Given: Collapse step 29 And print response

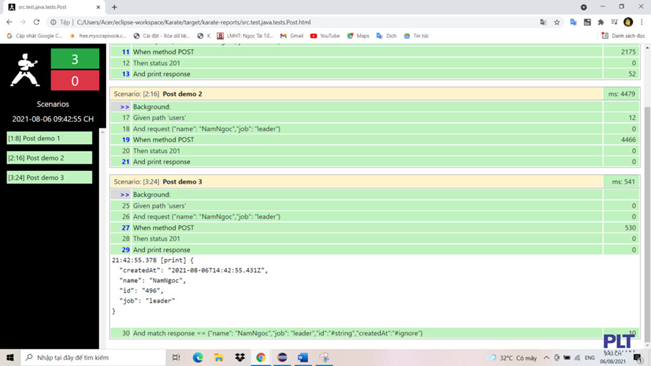Looking at the screenshot, I should [x=356, y=250].
